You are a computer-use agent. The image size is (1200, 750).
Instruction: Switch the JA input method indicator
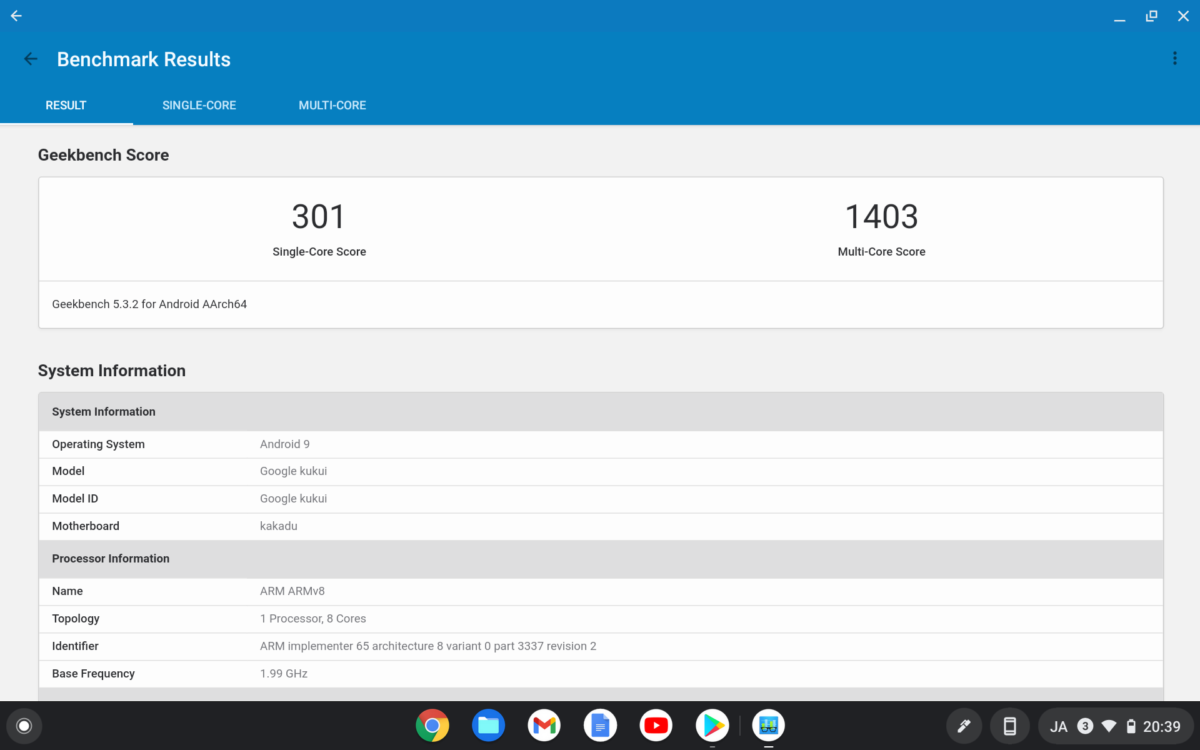point(1059,727)
